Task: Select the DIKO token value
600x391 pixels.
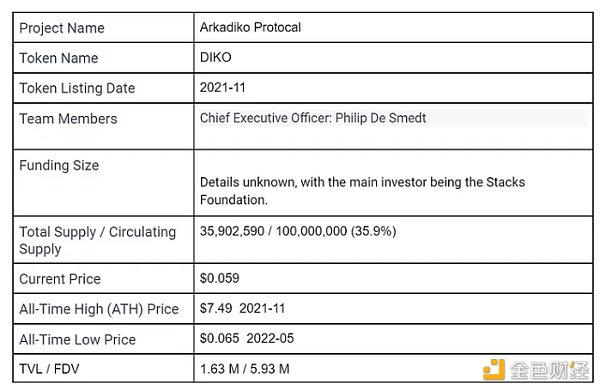Action: tap(215, 57)
